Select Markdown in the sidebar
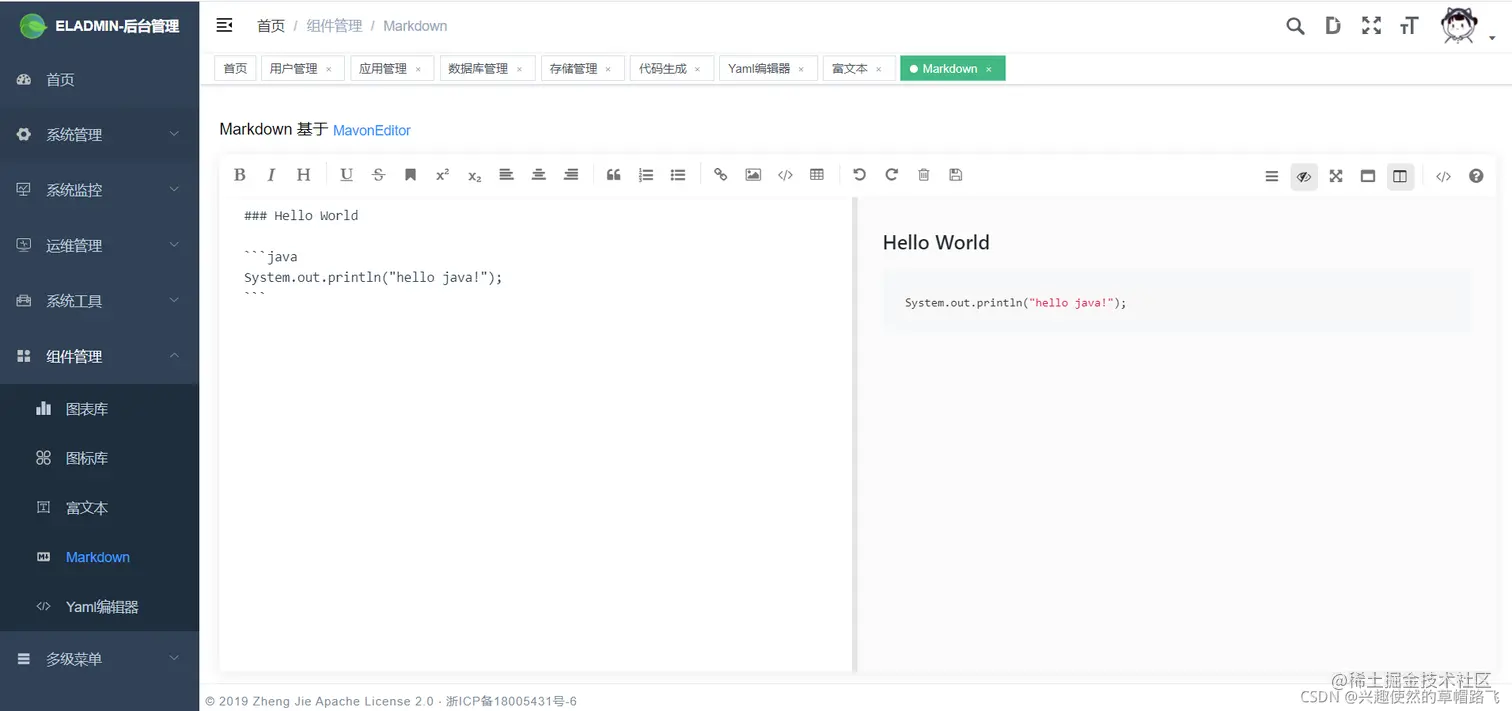This screenshot has height=711, width=1512. click(x=99, y=557)
